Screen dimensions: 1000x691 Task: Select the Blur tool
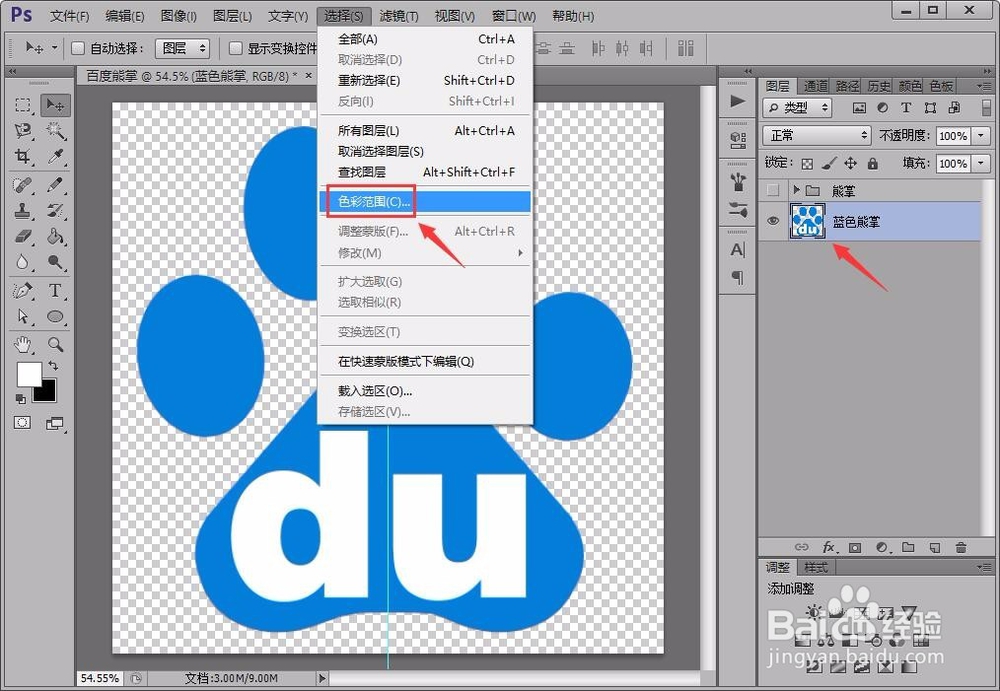23,262
